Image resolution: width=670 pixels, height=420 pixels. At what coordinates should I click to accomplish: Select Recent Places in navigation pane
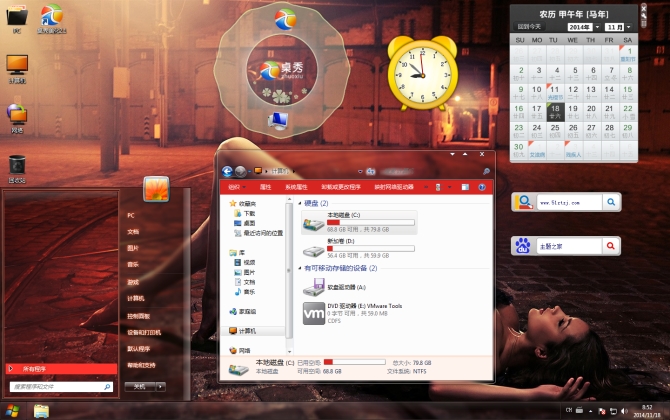[259, 233]
